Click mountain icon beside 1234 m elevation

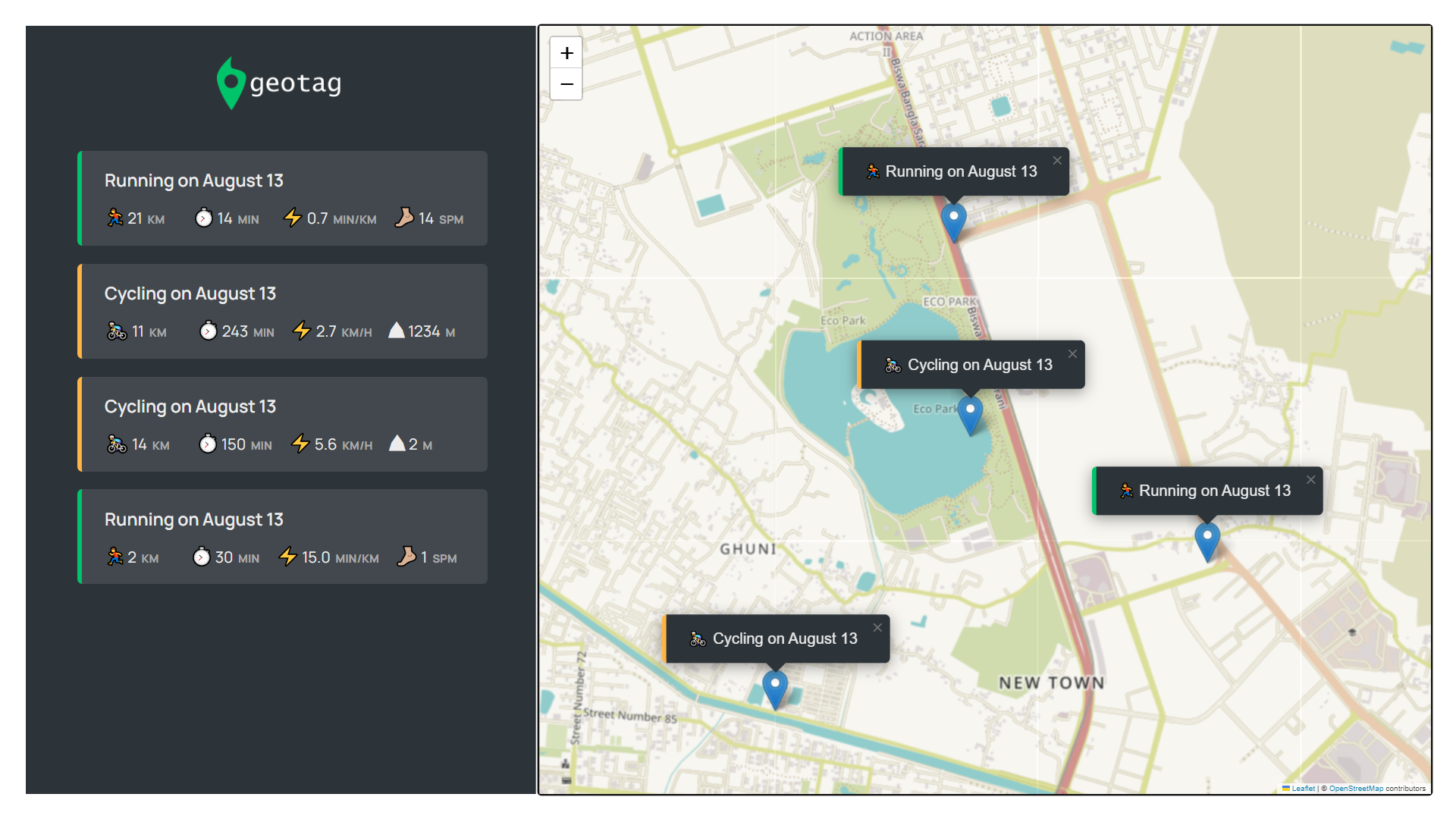[x=396, y=331]
